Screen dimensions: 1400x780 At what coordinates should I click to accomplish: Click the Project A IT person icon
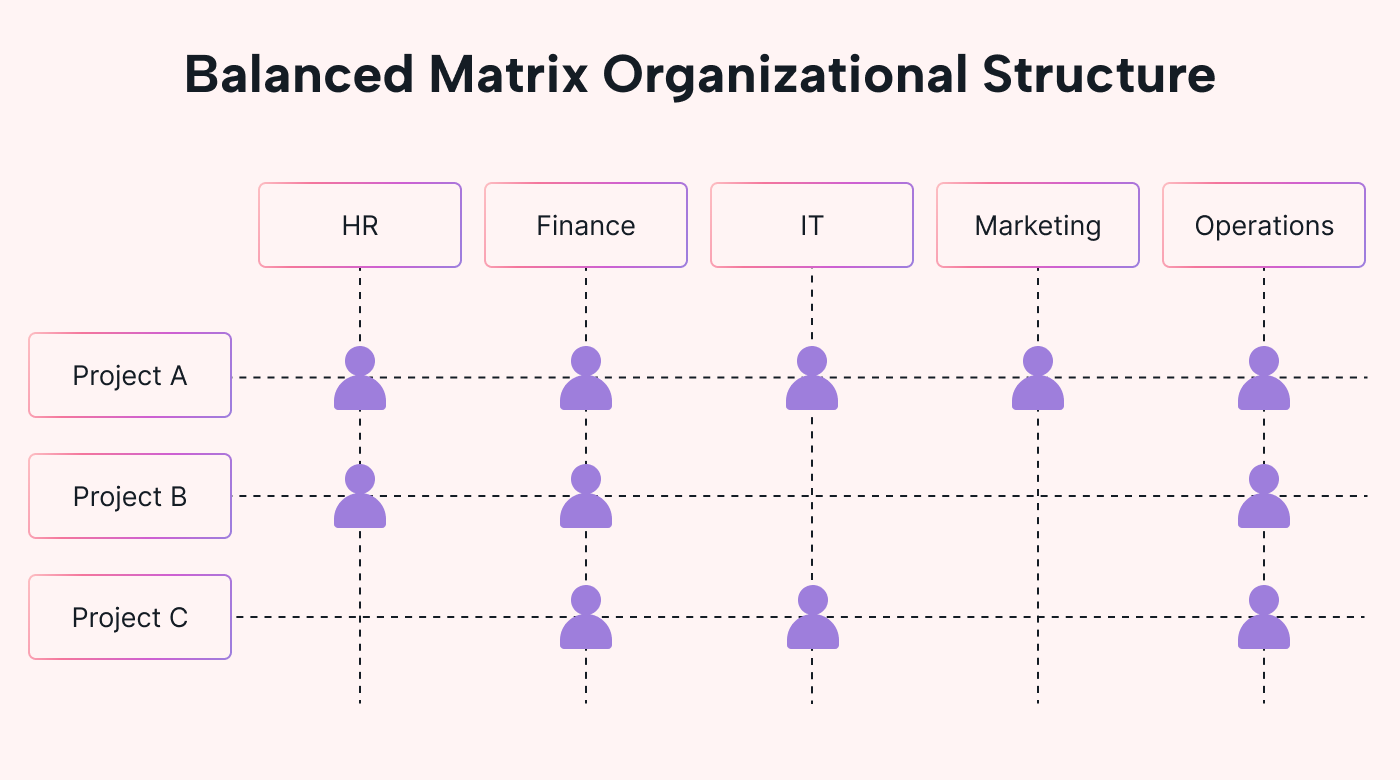click(x=812, y=379)
